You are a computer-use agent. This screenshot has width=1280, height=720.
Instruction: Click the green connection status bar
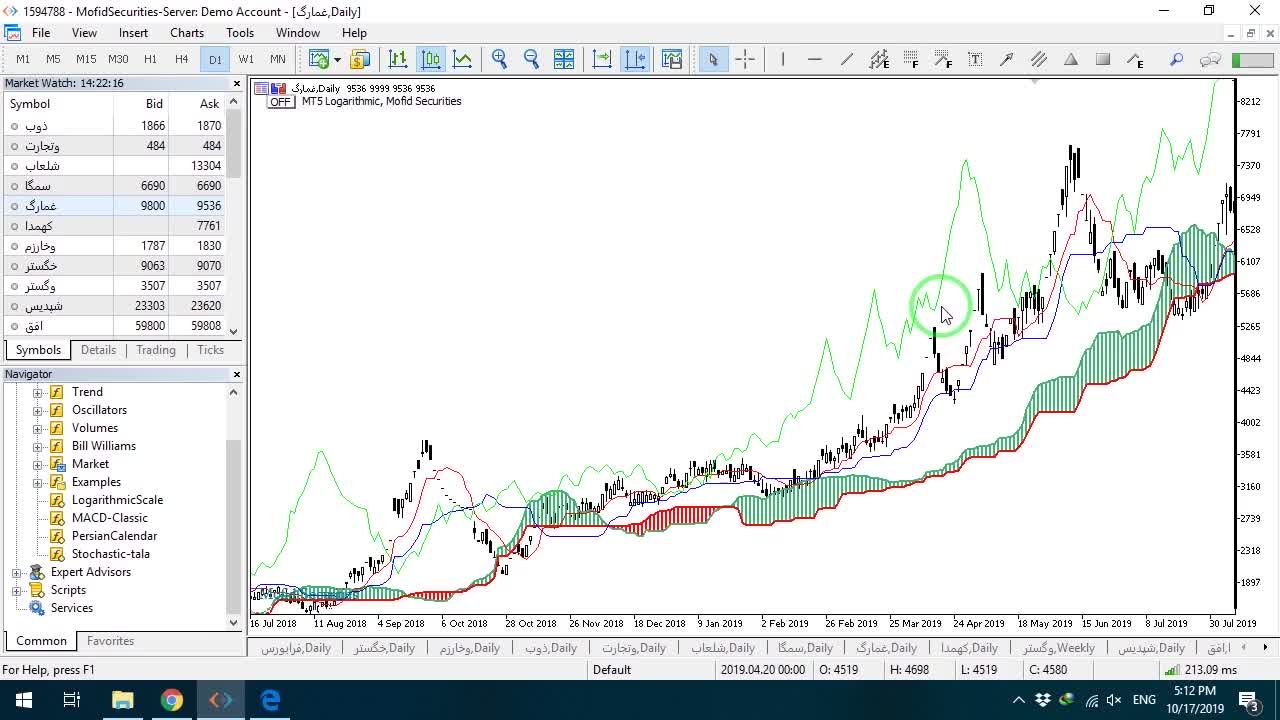[x=1252, y=59]
